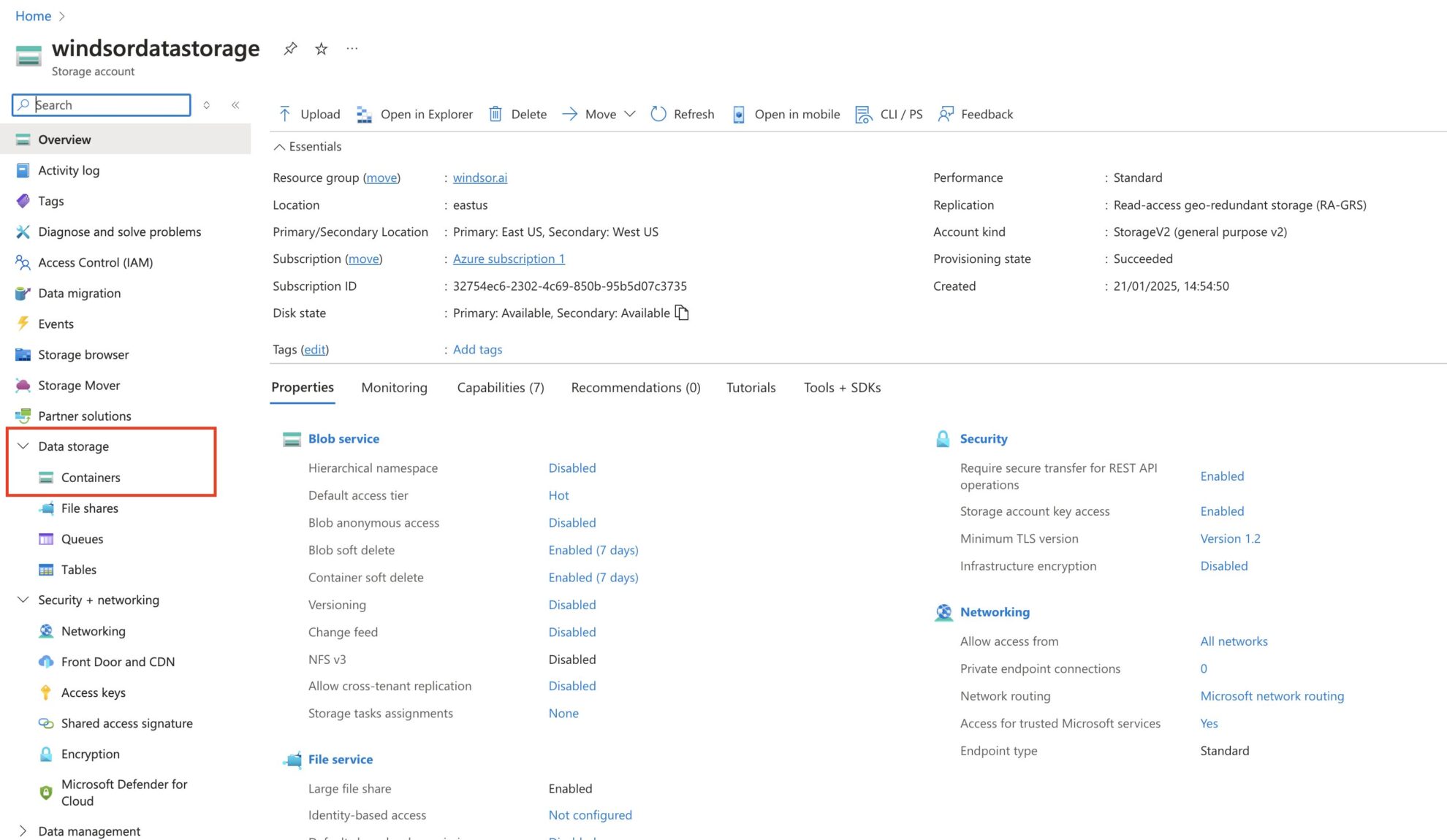Go to the Home breadcrumb
Screen dimensions: 1447x840
pos(33,16)
